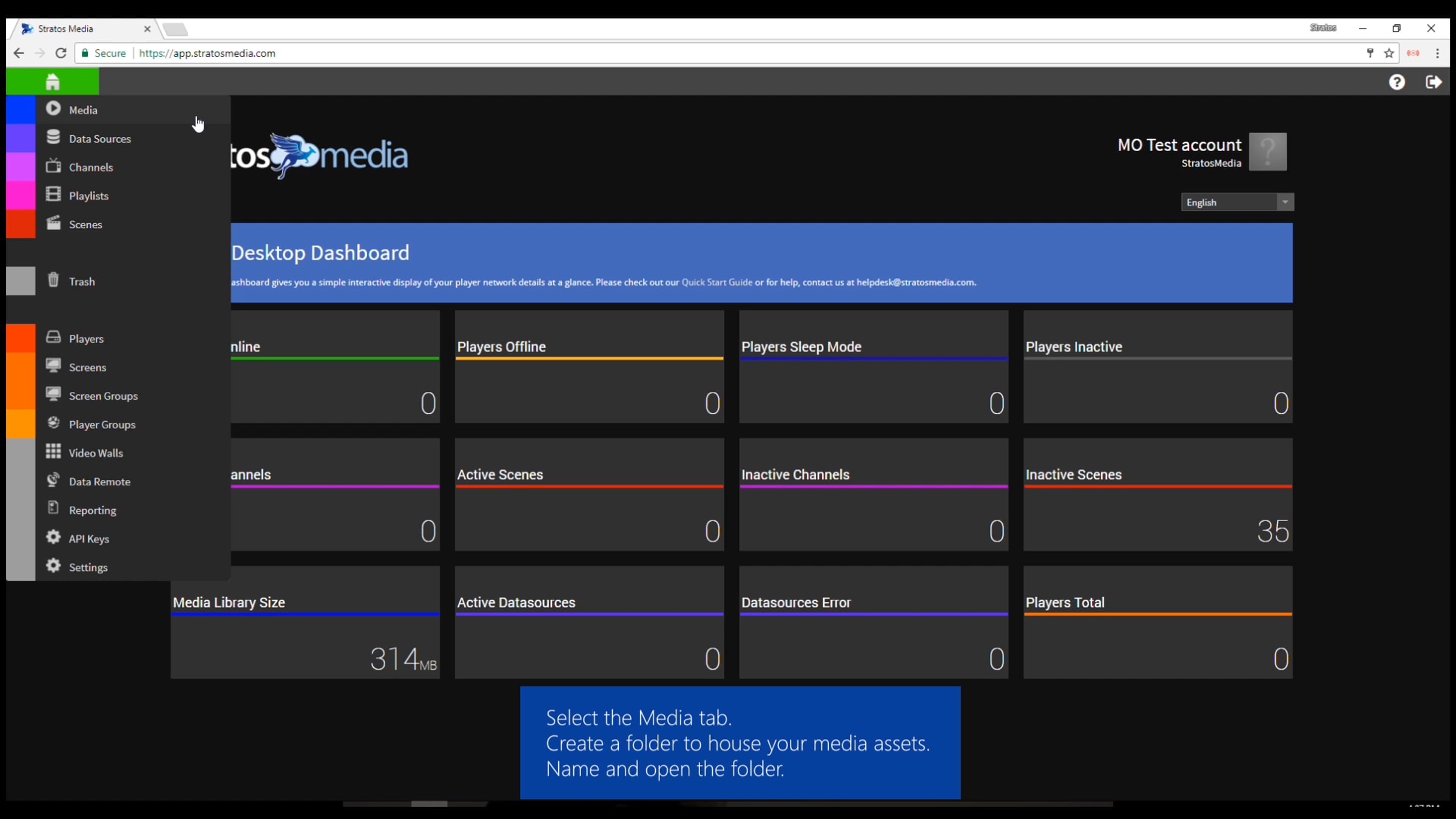
Task: Click the key icon in address bar
Action: pyautogui.click(x=1370, y=53)
